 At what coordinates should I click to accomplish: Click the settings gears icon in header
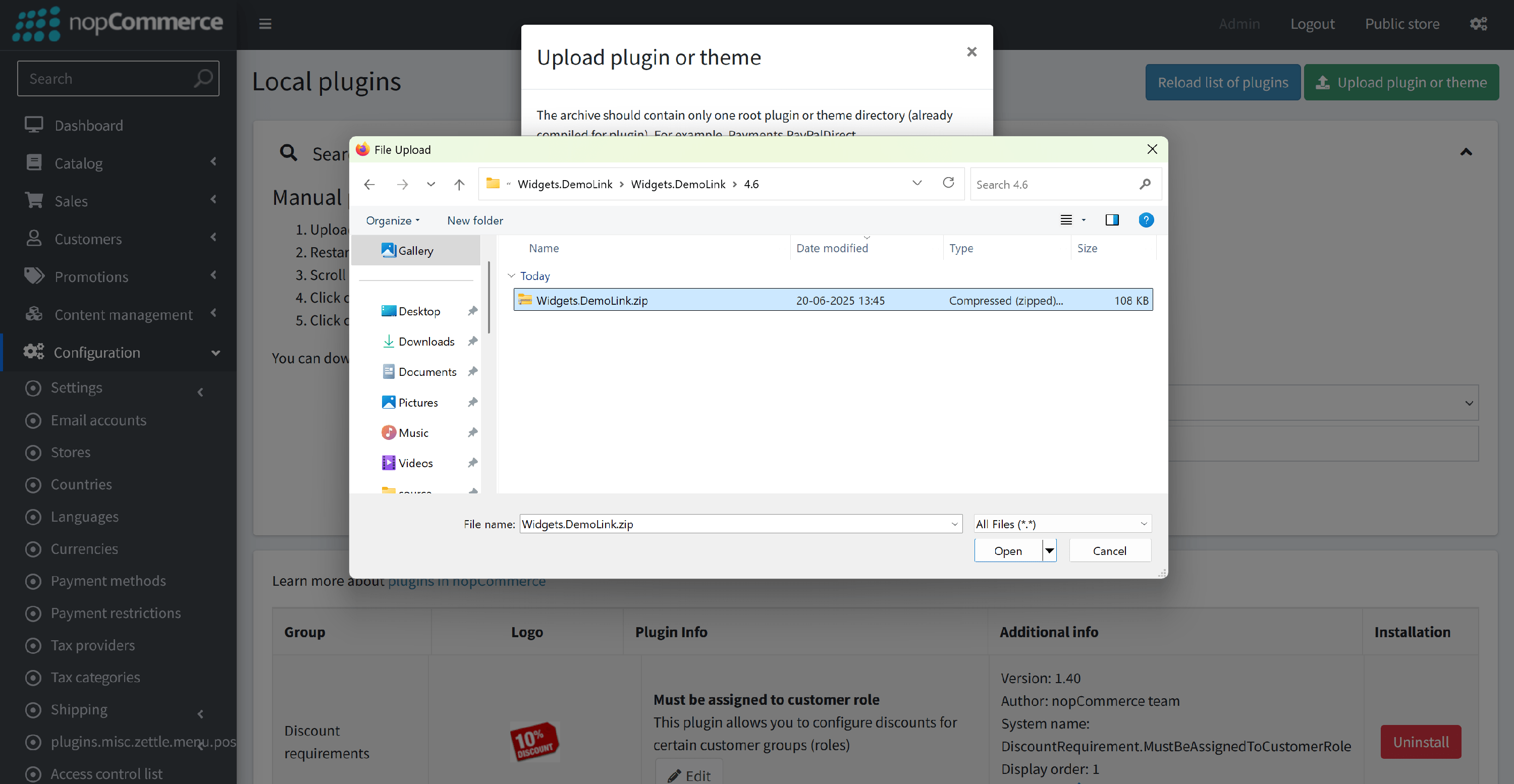click(1478, 24)
